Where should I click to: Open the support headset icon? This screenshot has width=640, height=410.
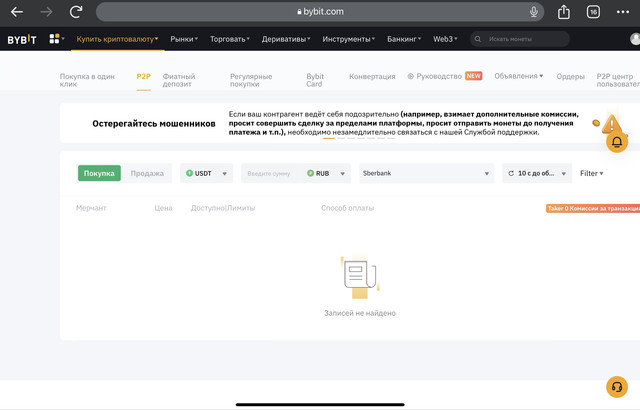coord(617,387)
